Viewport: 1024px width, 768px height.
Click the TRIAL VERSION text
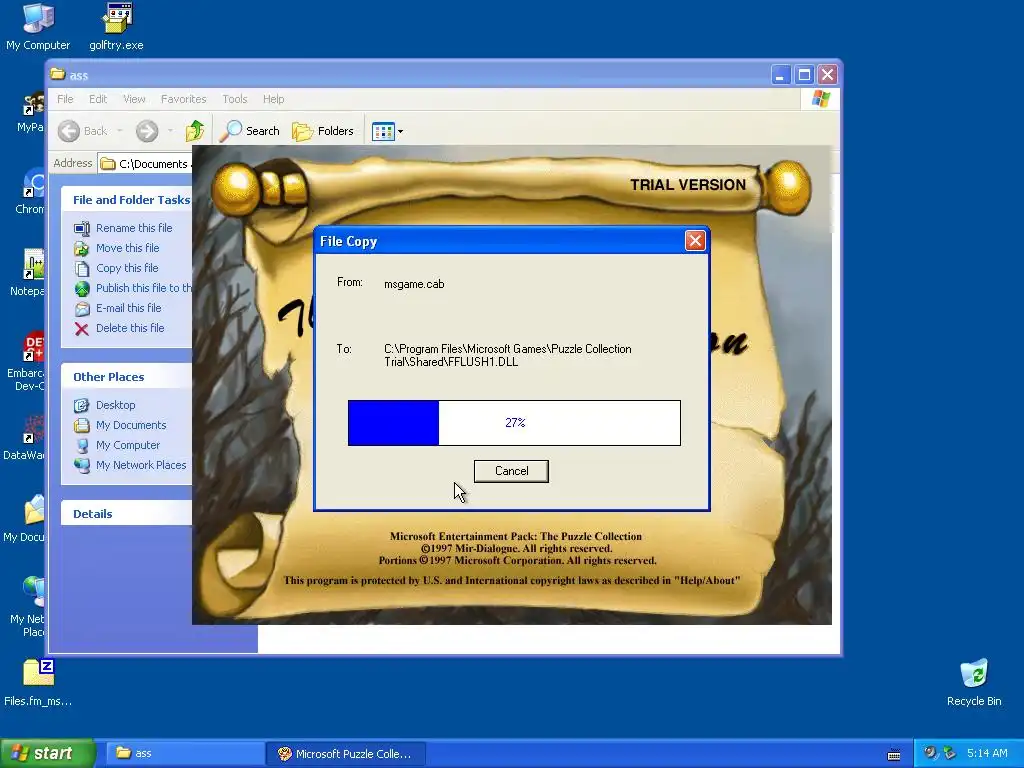pyautogui.click(x=688, y=185)
